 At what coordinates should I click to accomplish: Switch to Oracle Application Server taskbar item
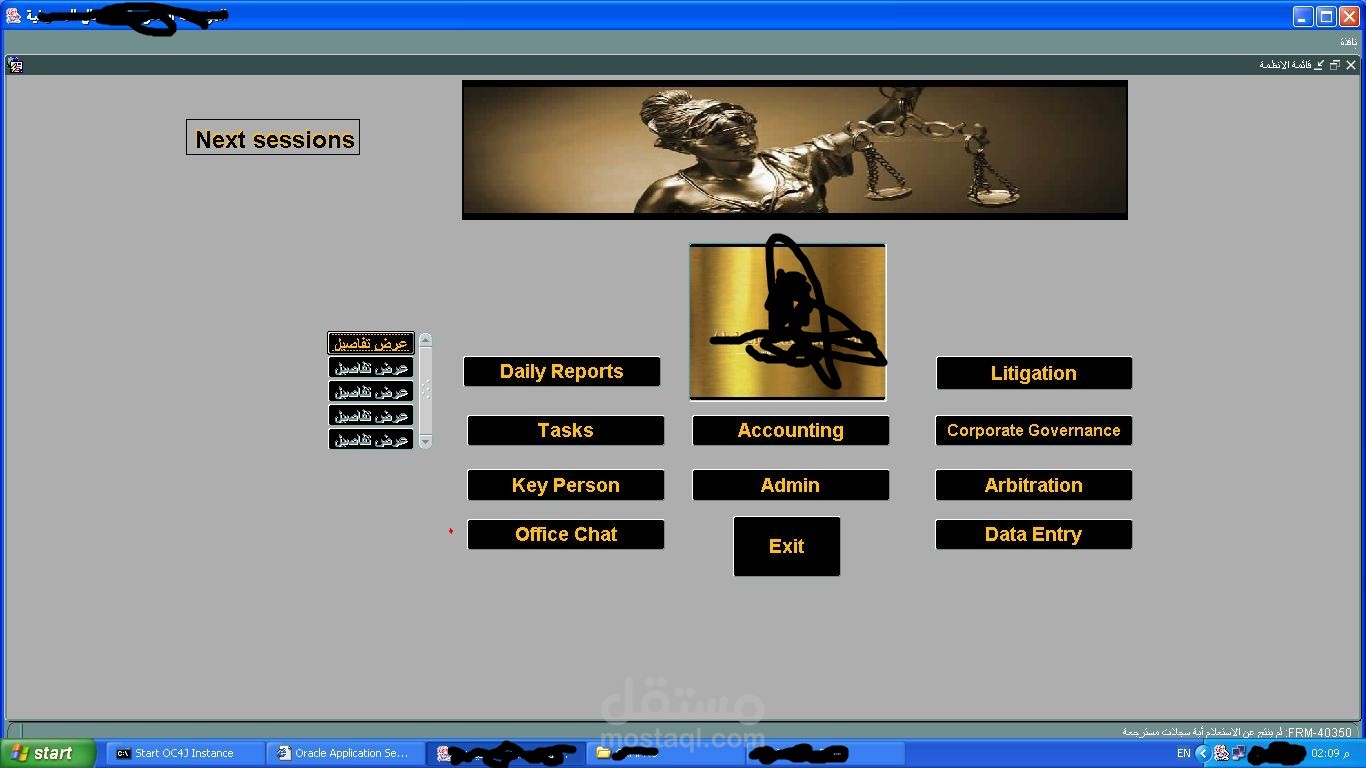[346, 753]
